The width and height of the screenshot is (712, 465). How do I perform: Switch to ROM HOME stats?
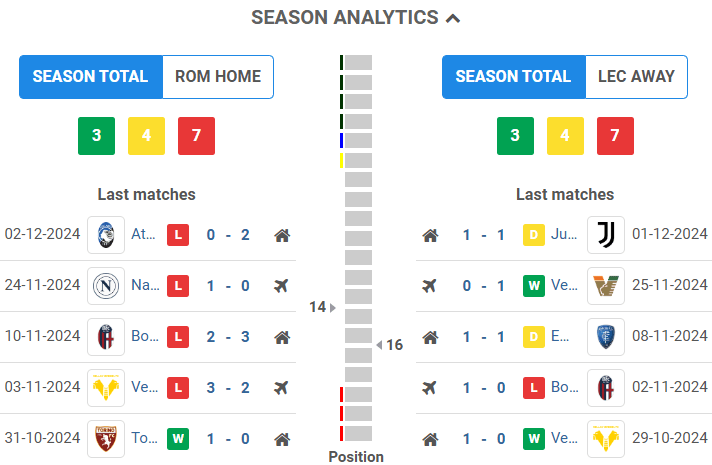217,76
